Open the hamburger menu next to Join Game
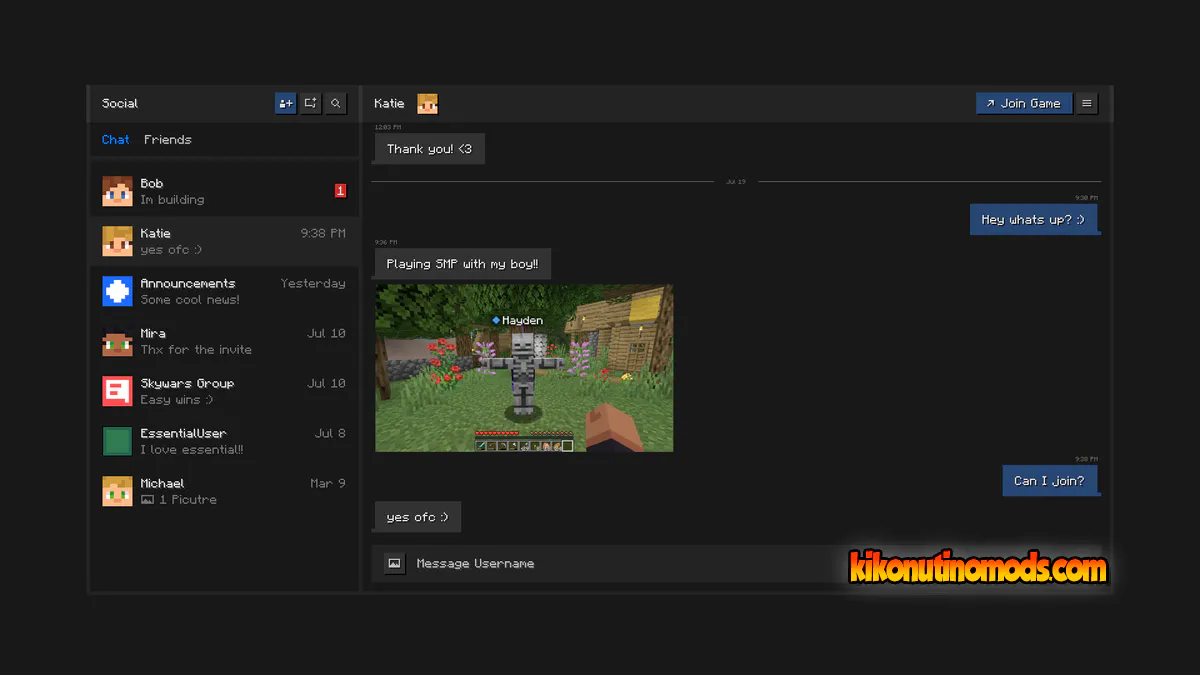The image size is (1200, 675). pyautogui.click(x=1087, y=103)
